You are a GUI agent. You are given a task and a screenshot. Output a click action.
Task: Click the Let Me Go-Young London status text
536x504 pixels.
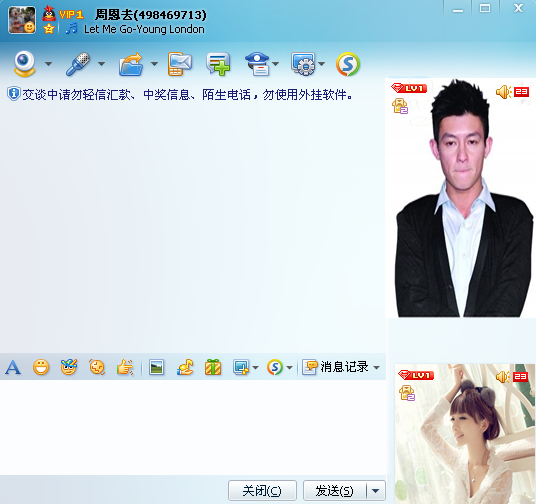(x=144, y=29)
